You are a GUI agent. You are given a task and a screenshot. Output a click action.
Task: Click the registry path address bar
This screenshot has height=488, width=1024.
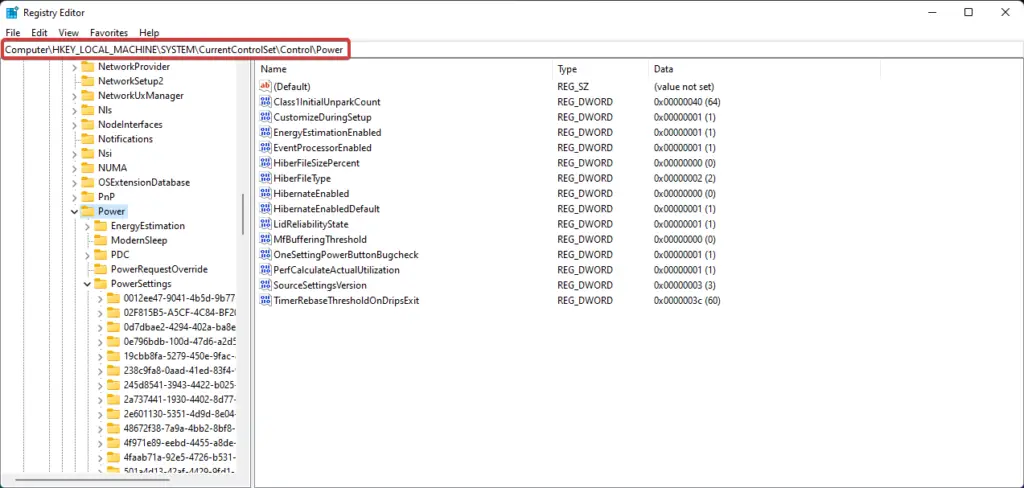512,50
